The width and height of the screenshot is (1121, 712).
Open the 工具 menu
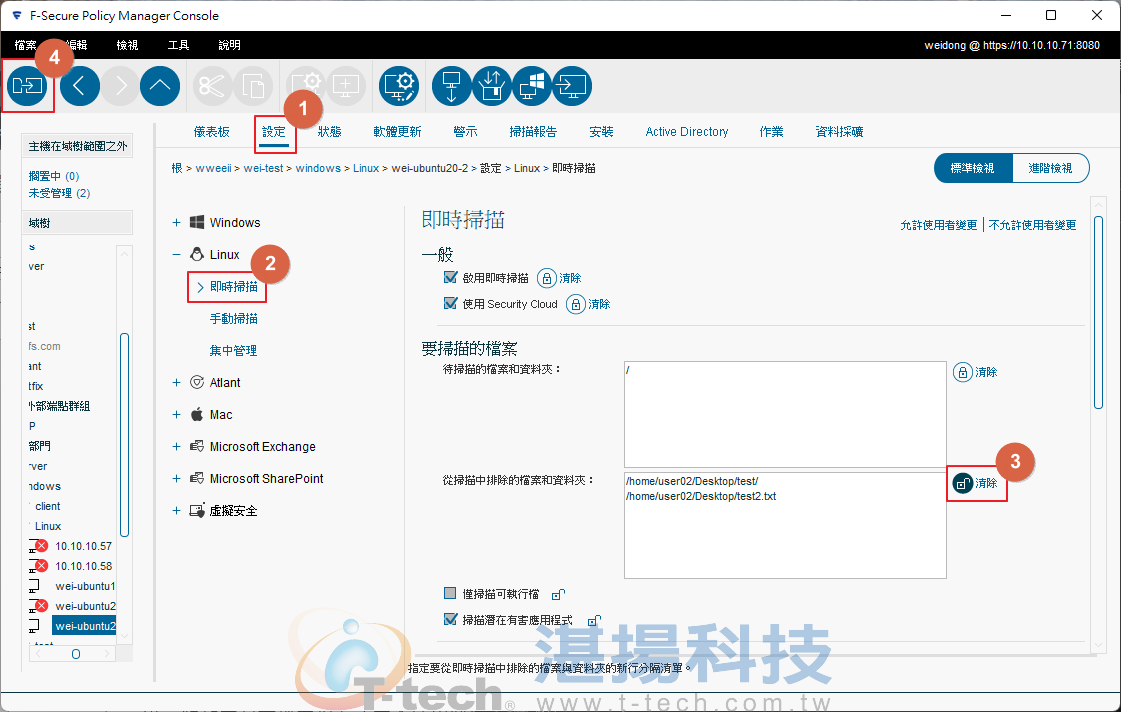pos(179,45)
